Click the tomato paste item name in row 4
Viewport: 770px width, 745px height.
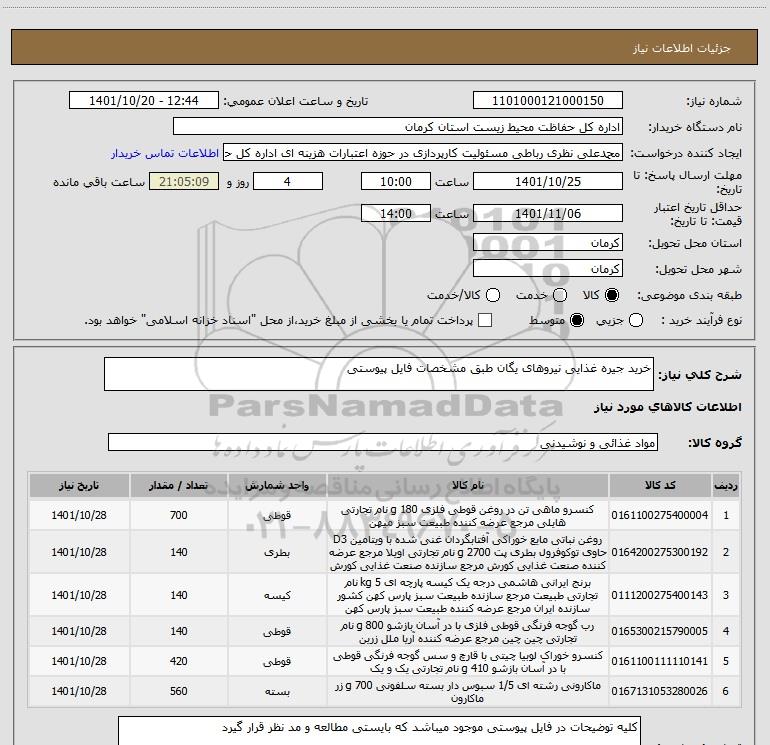(x=468, y=632)
